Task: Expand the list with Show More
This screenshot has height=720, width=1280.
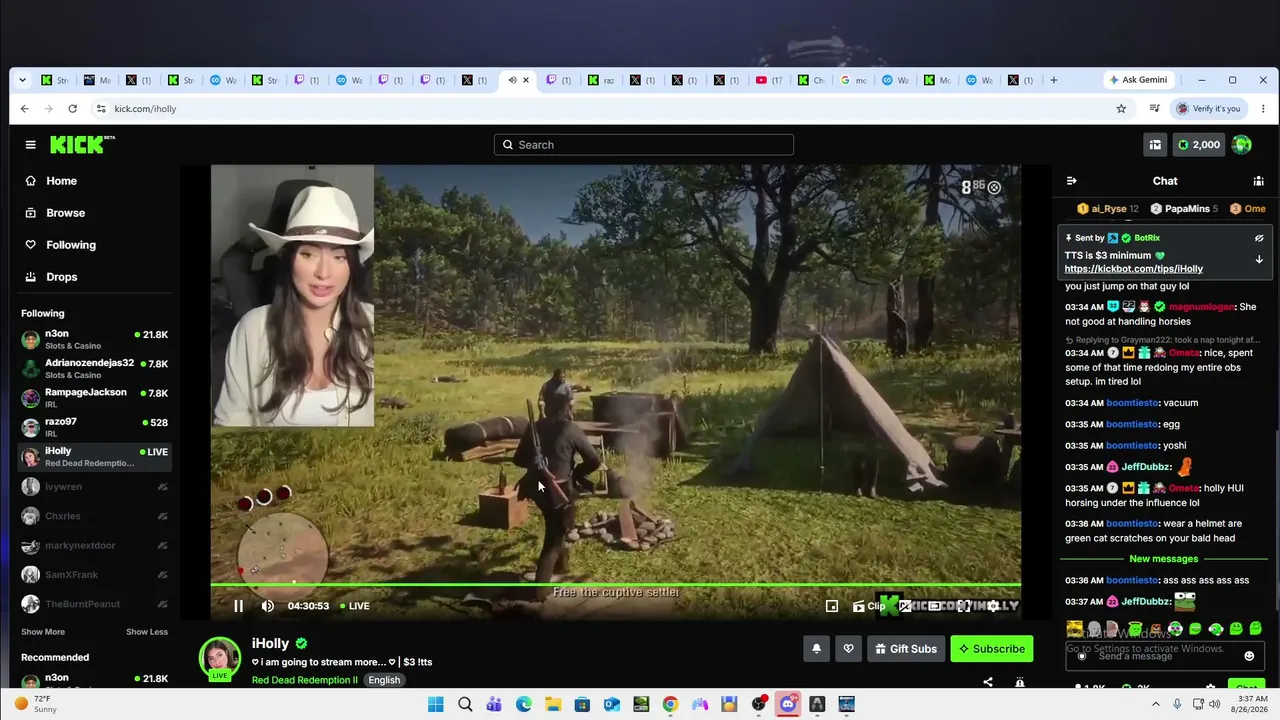Action: pyautogui.click(x=43, y=632)
